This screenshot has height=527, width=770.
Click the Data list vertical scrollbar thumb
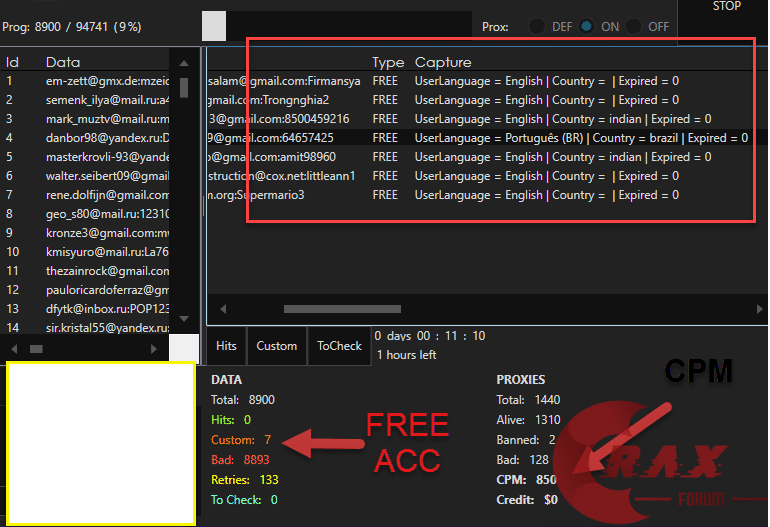pyautogui.click(x=184, y=87)
